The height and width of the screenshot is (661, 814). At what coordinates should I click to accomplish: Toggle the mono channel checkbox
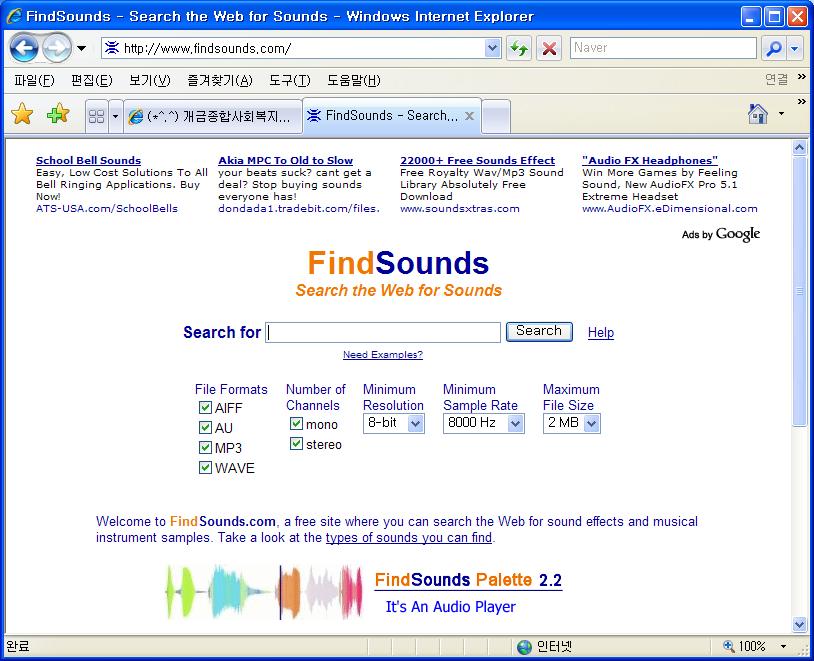click(296, 424)
